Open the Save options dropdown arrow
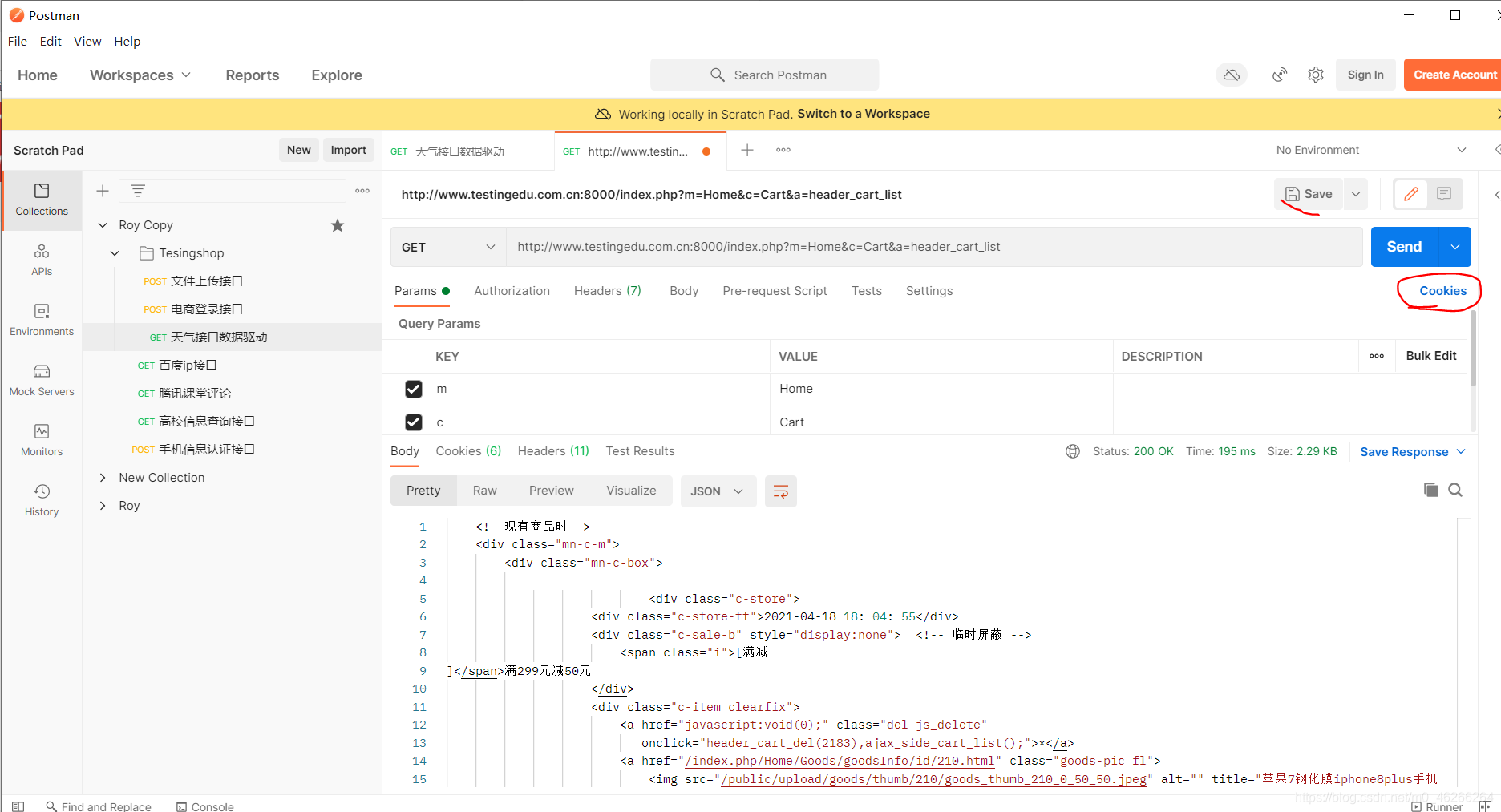Viewport: 1501px width, 812px height. click(1356, 194)
